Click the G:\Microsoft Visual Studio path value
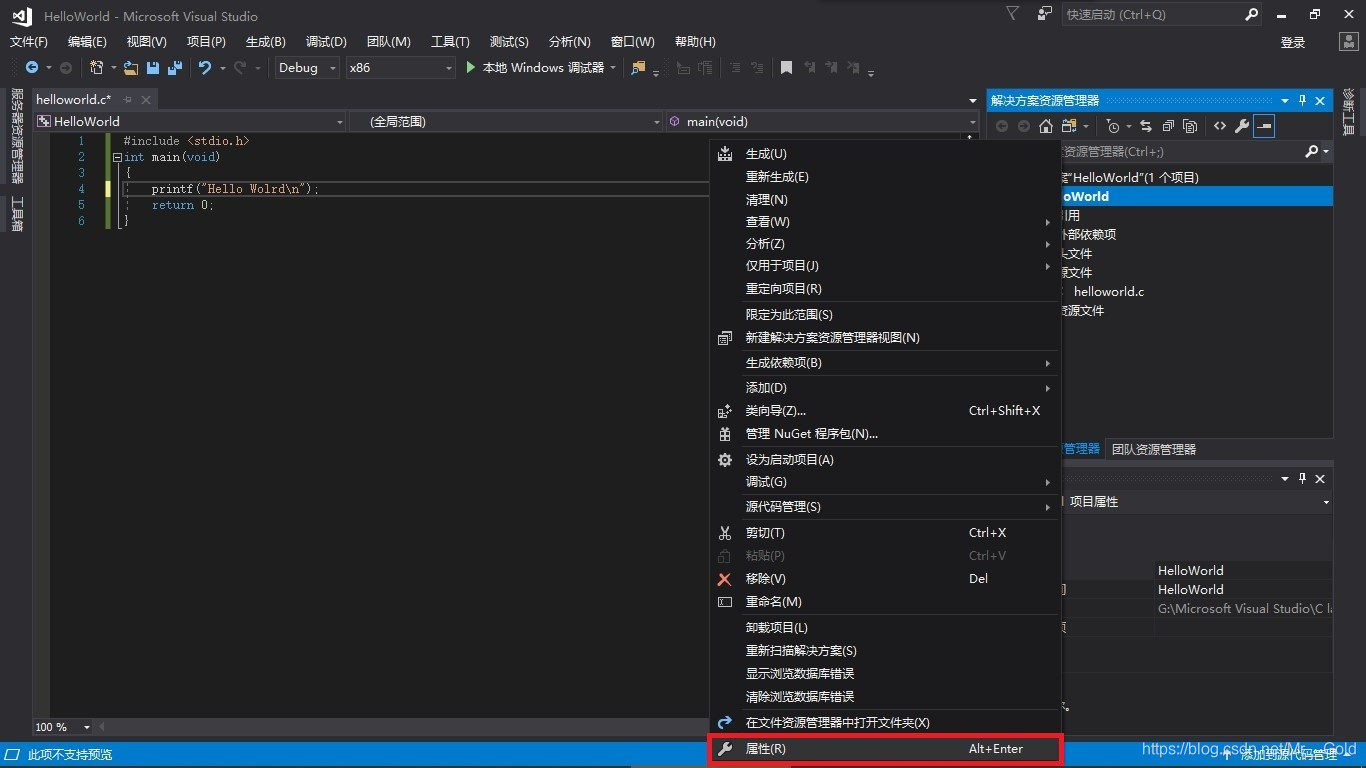The height and width of the screenshot is (768, 1366). (x=1244, y=609)
